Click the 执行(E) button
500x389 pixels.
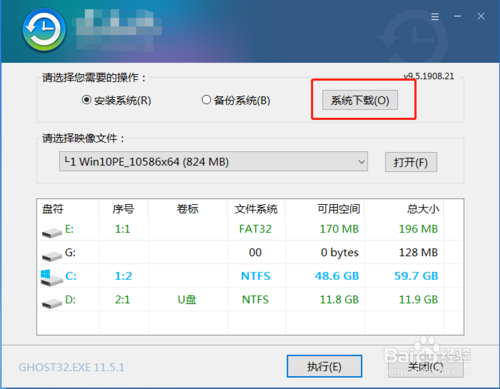click(x=324, y=366)
